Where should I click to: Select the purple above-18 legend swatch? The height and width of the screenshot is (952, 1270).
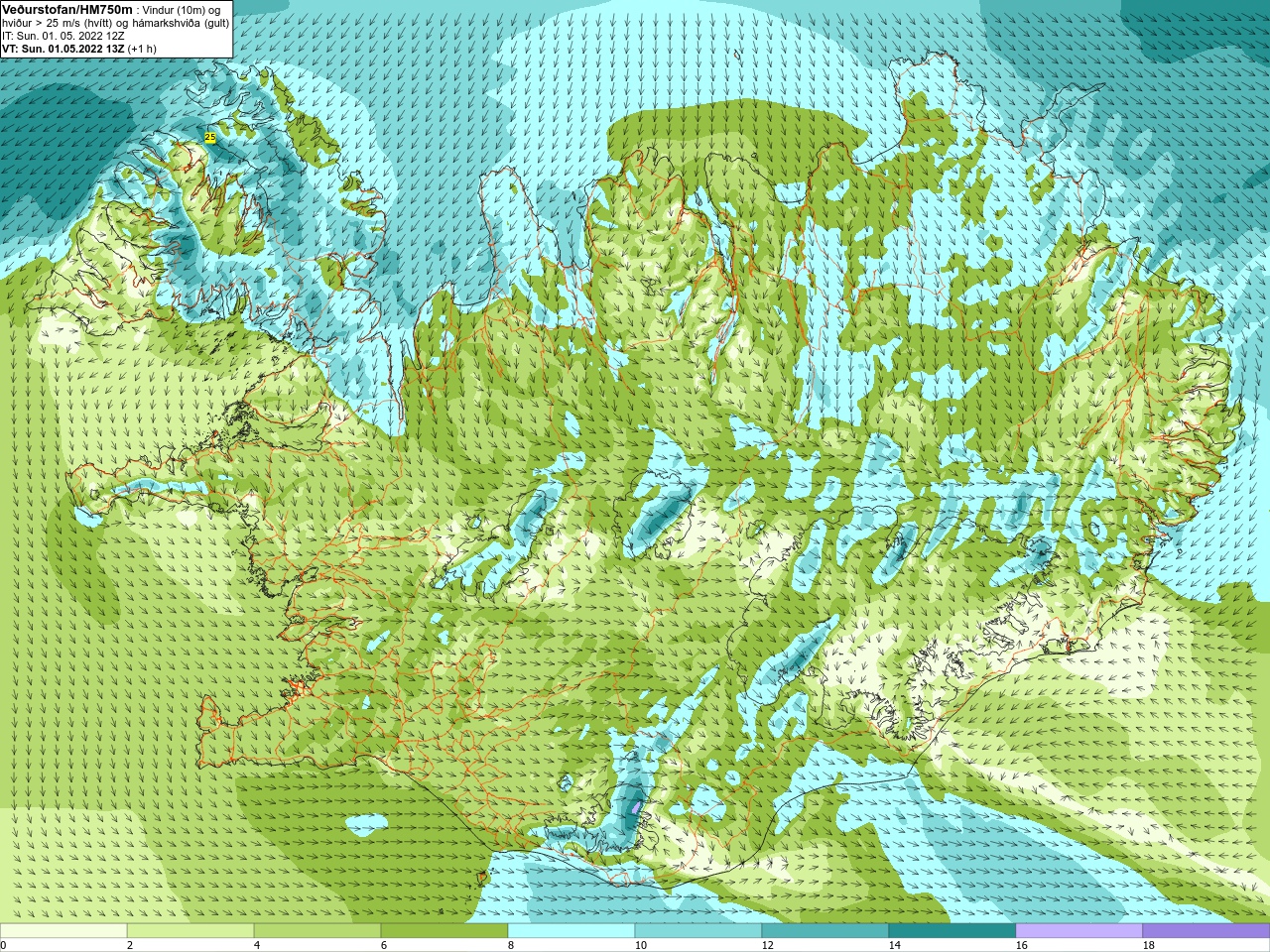pyautogui.click(x=1206, y=931)
